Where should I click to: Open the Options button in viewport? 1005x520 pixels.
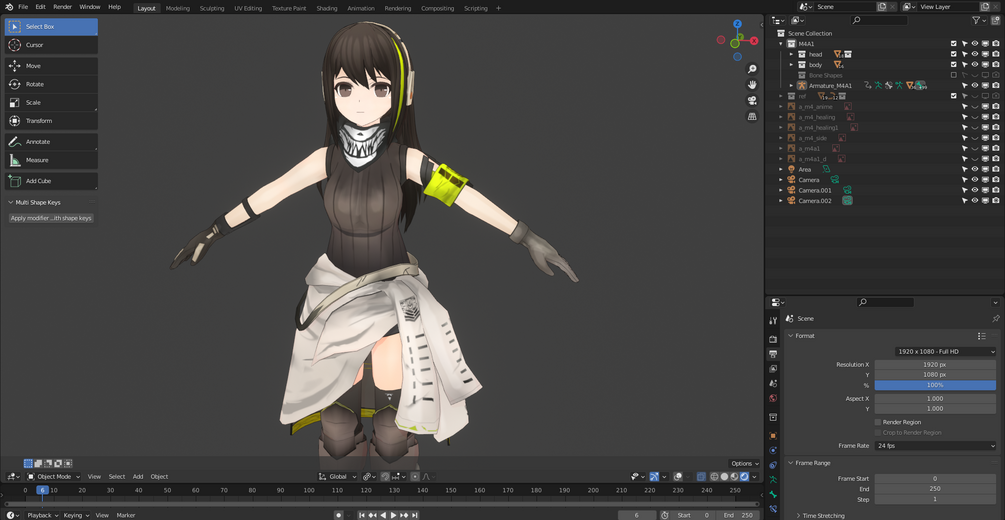744,464
